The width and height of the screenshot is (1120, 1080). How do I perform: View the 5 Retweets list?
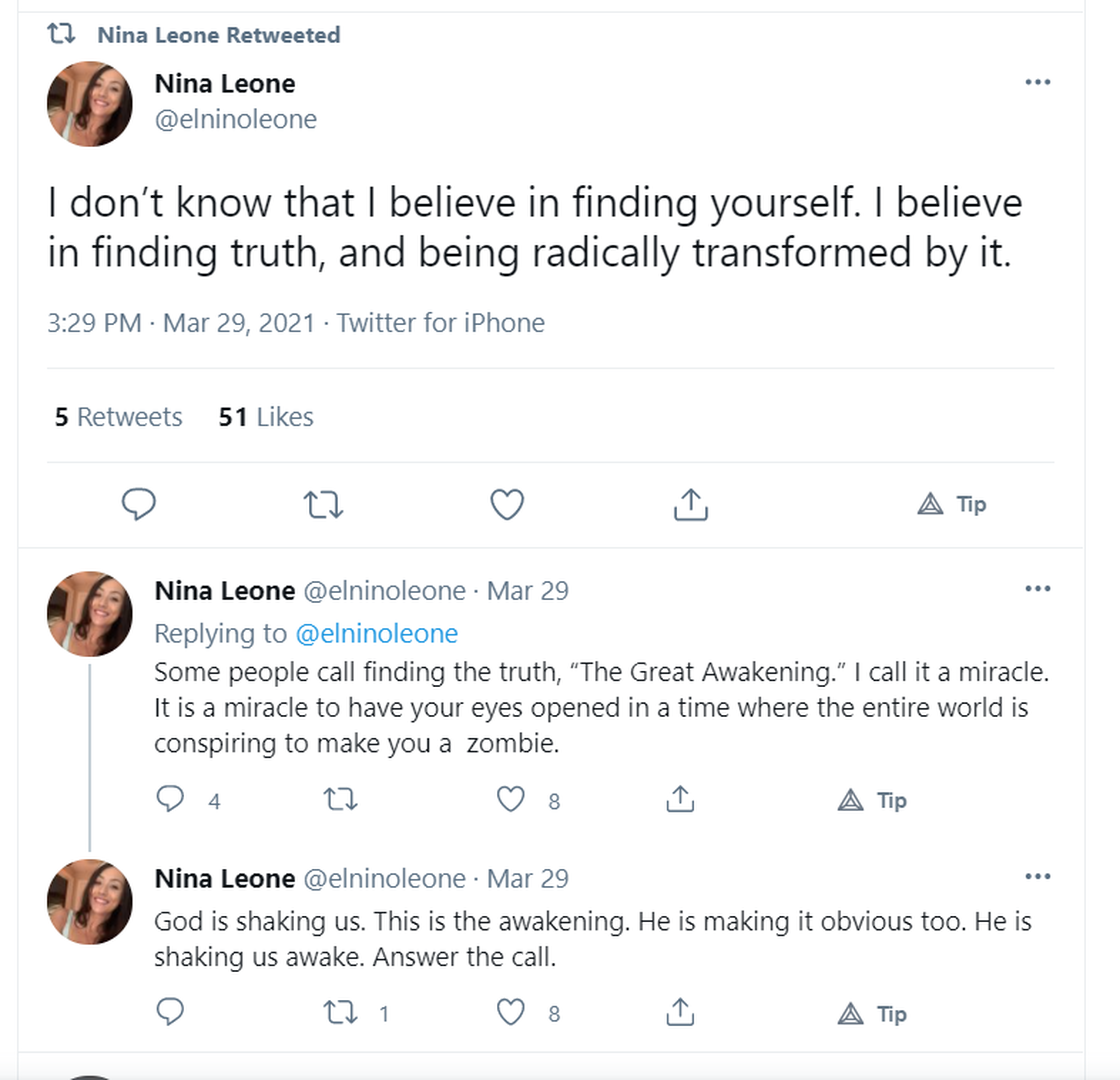coord(118,417)
